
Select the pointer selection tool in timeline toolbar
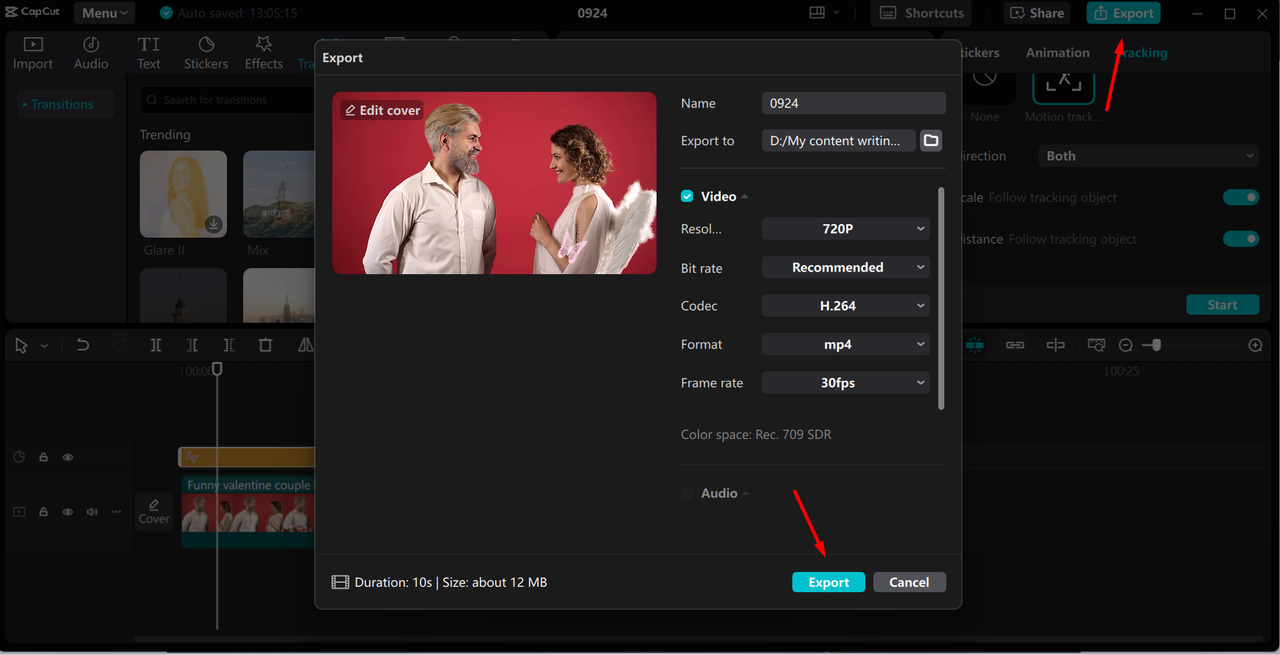[21, 345]
